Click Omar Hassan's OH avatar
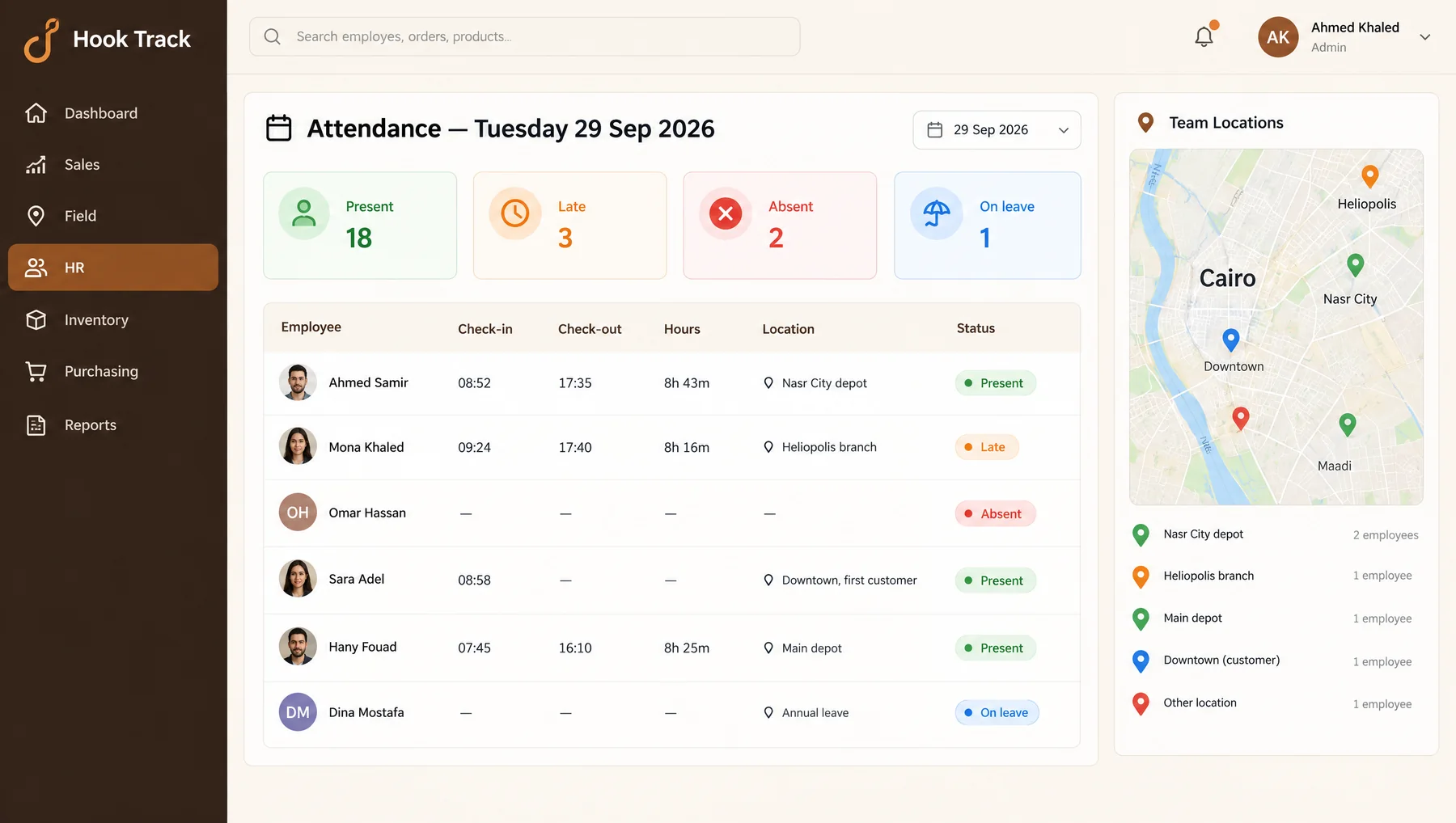1456x823 pixels. 298,512
